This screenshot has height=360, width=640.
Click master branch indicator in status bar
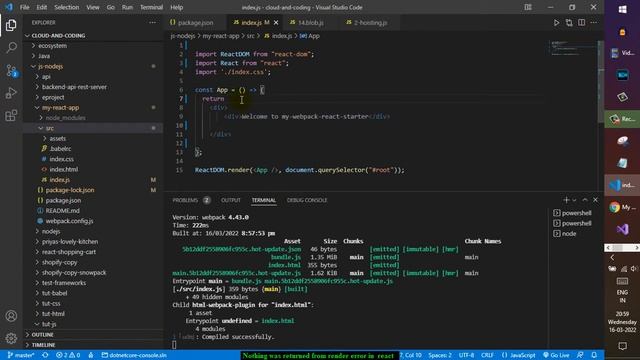coord(21,355)
